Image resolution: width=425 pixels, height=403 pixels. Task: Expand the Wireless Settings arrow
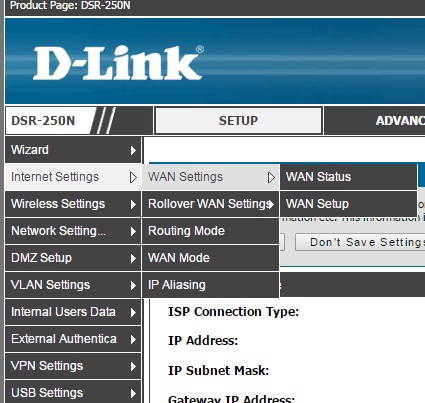click(x=133, y=204)
